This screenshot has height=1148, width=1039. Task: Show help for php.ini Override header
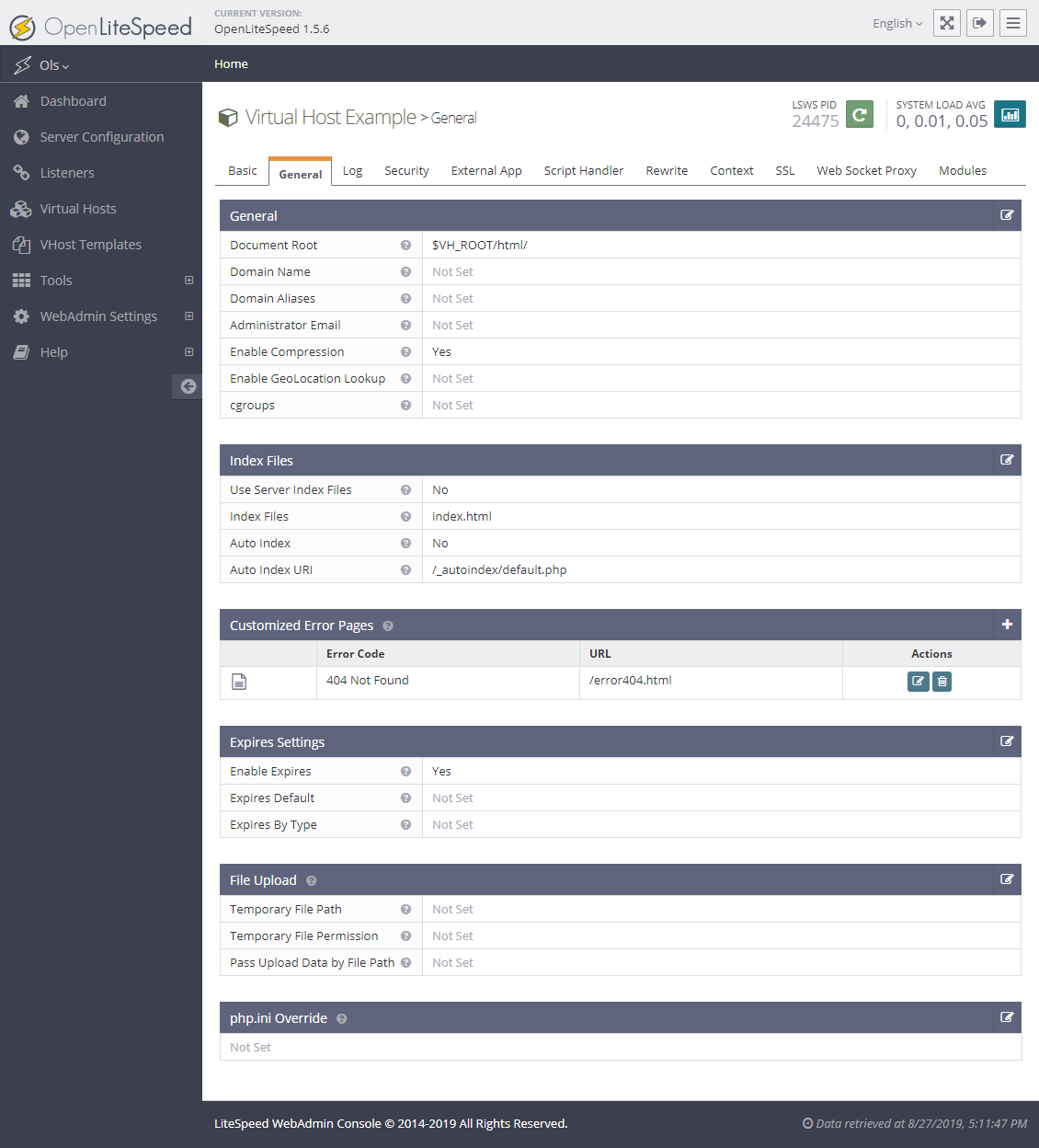tap(342, 1019)
